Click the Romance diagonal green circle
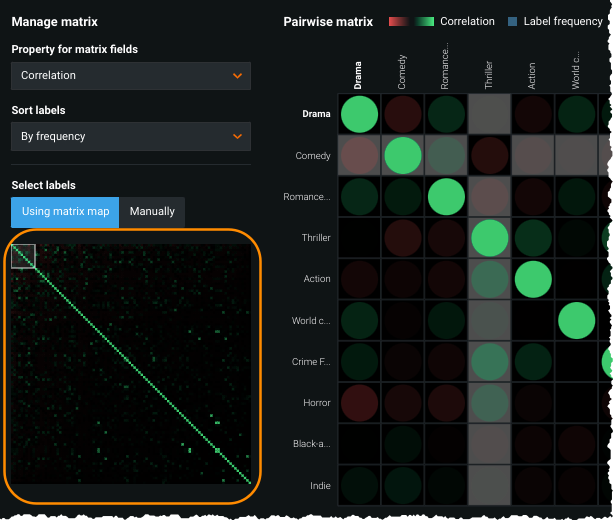This screenshot has height=520, width=613. point(446,197)
